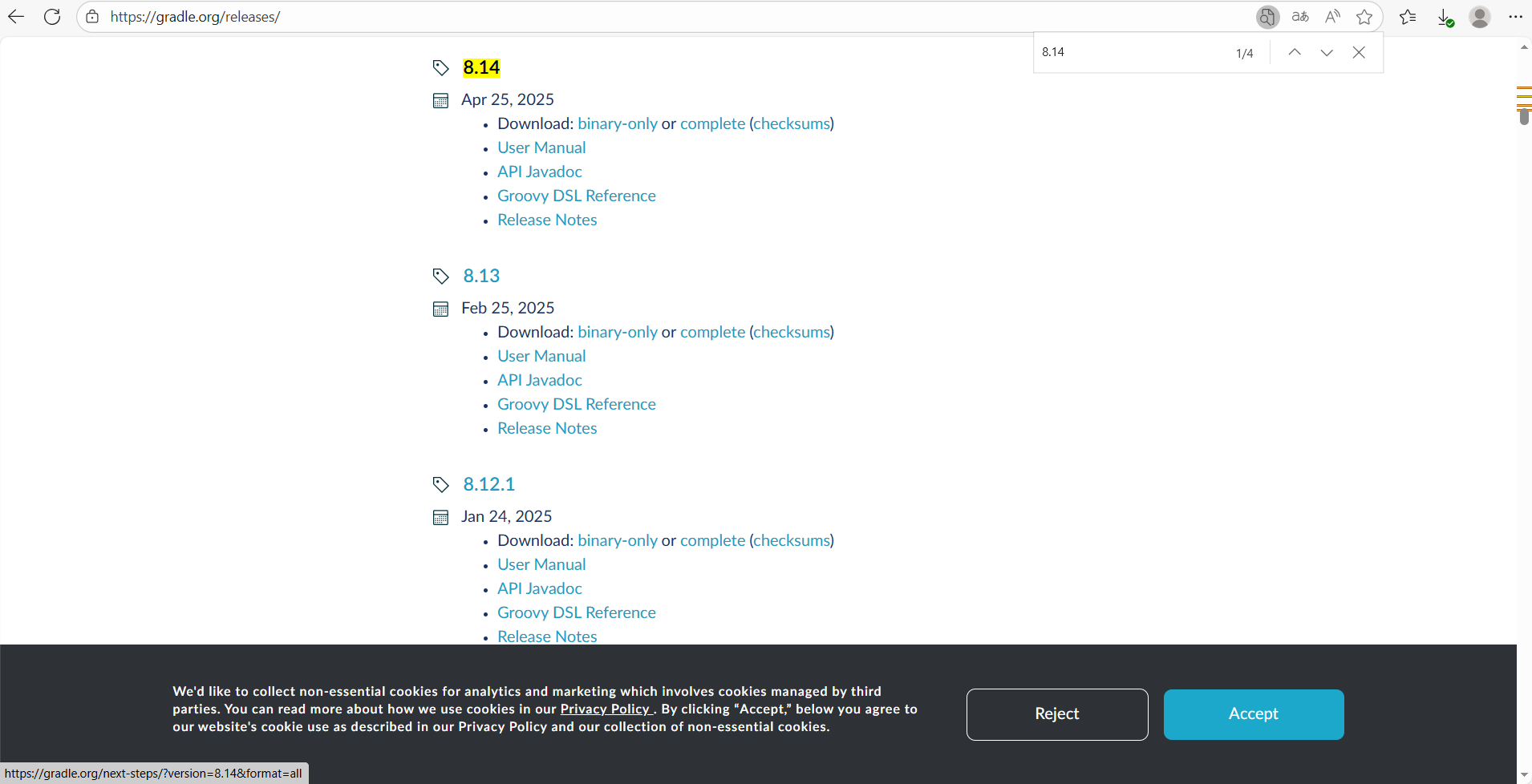Open the 8.13 version link
The image size is (1532, 784).
481,276
